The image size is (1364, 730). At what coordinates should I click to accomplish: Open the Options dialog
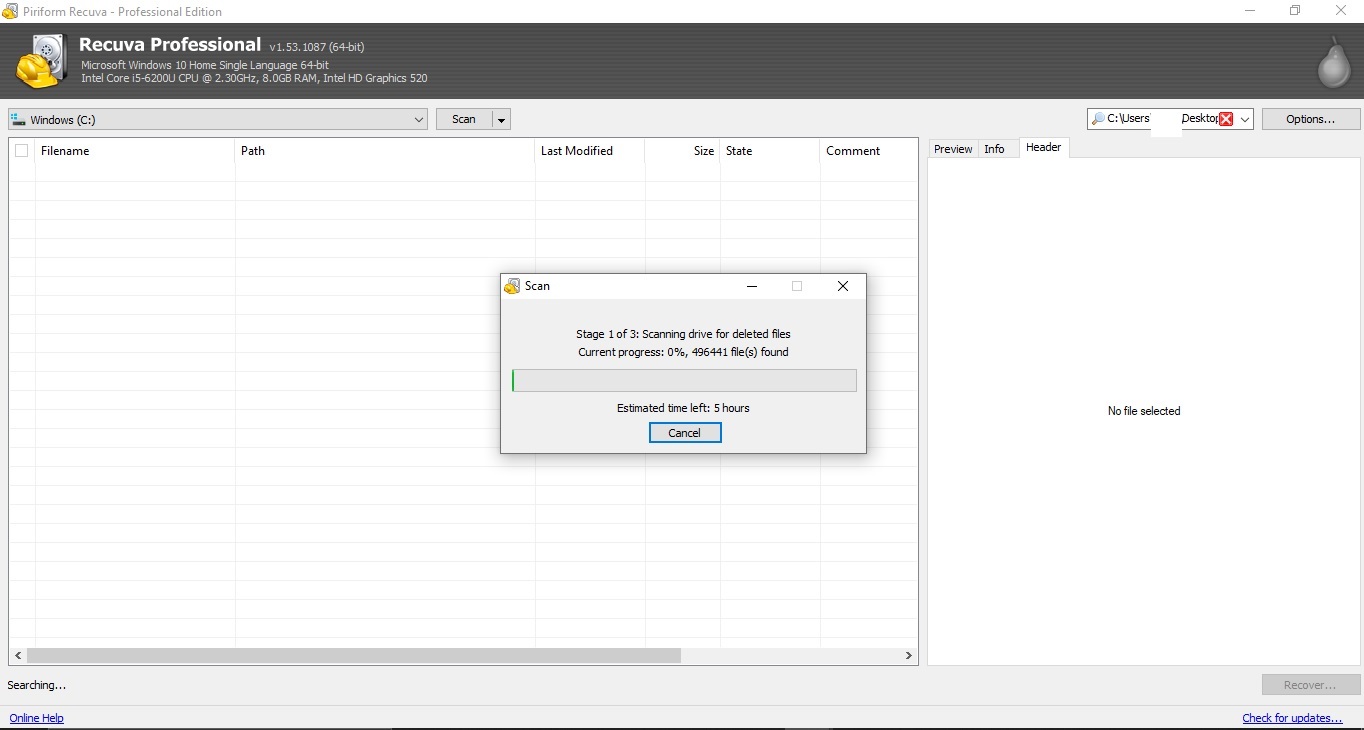coord(1310,119)
